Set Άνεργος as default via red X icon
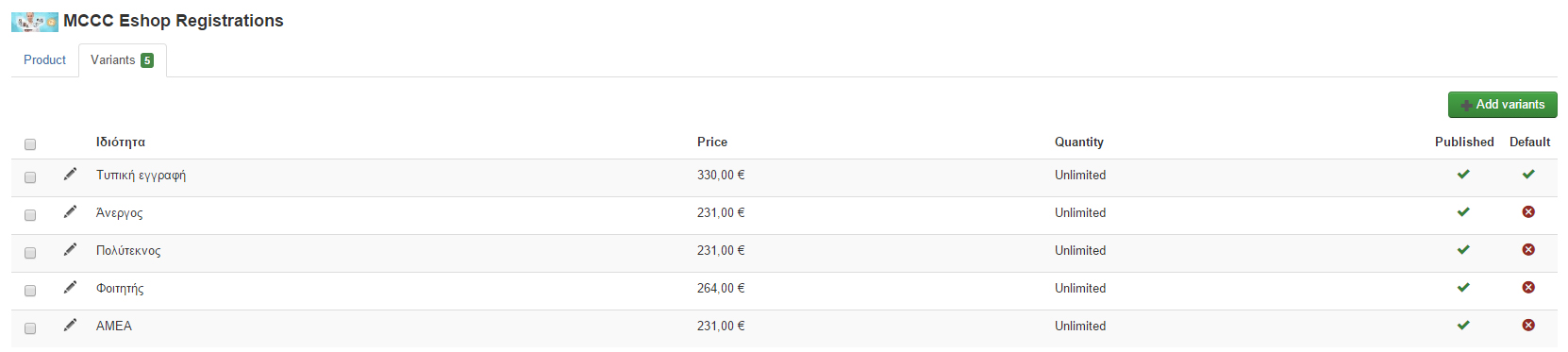 (1528, 212)
